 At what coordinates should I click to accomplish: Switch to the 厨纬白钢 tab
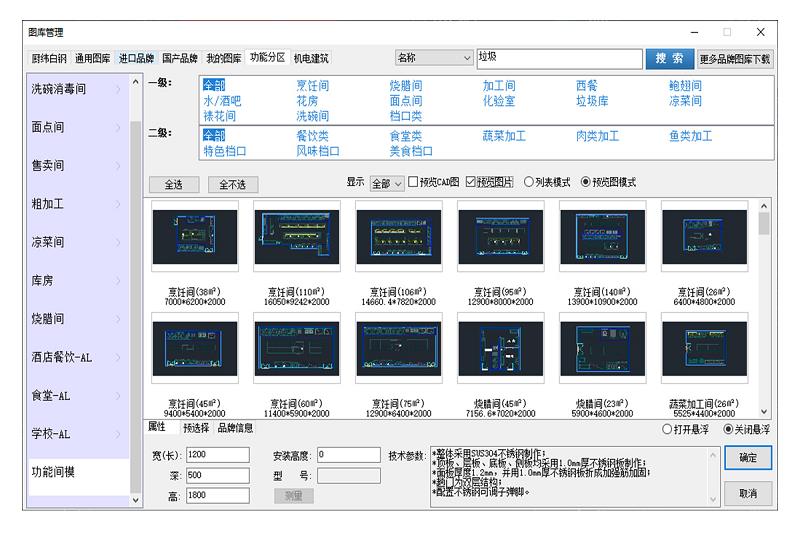tap(49, 59)
